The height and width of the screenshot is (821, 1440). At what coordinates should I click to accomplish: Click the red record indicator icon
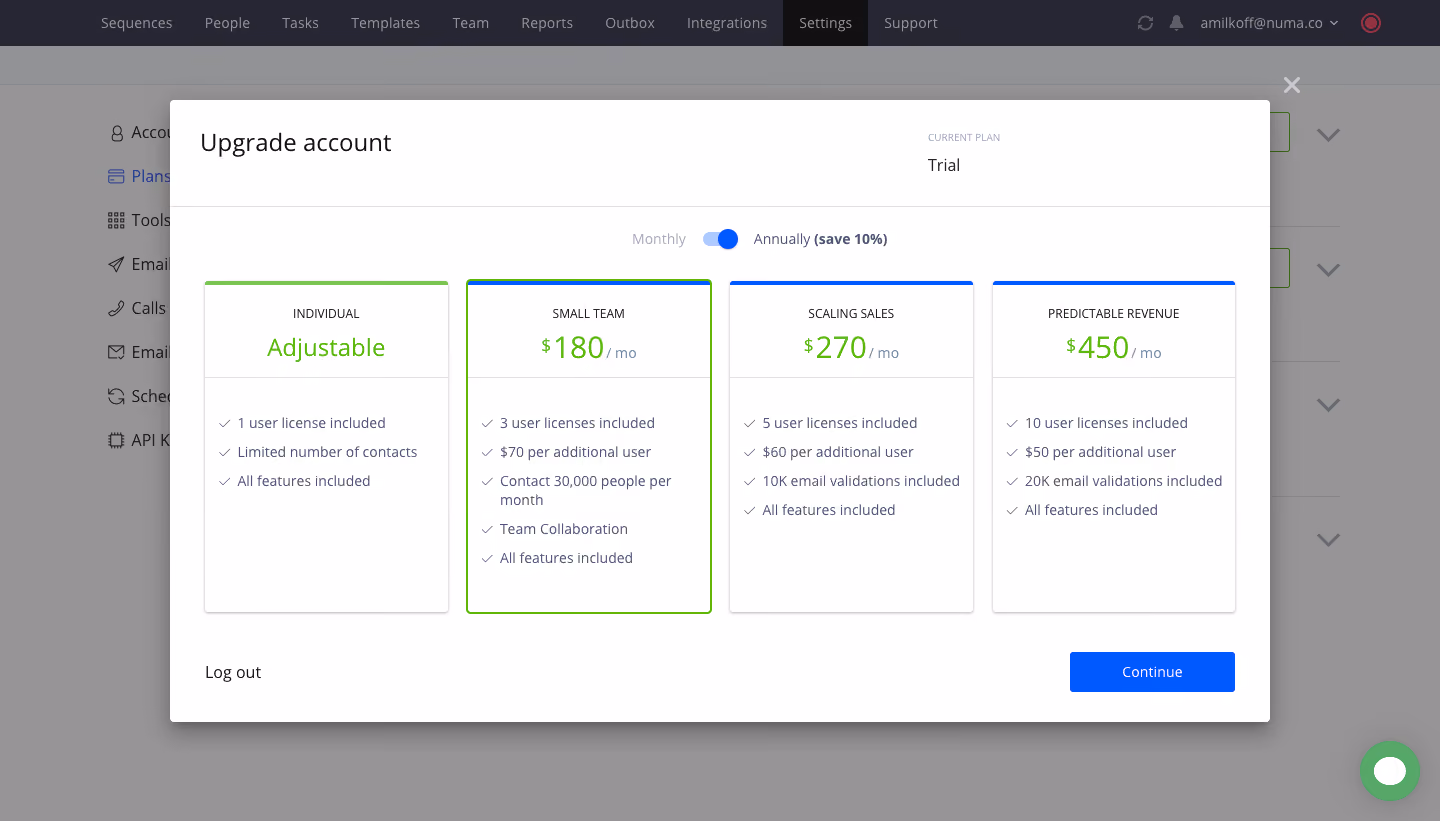tap(1371, 23)
